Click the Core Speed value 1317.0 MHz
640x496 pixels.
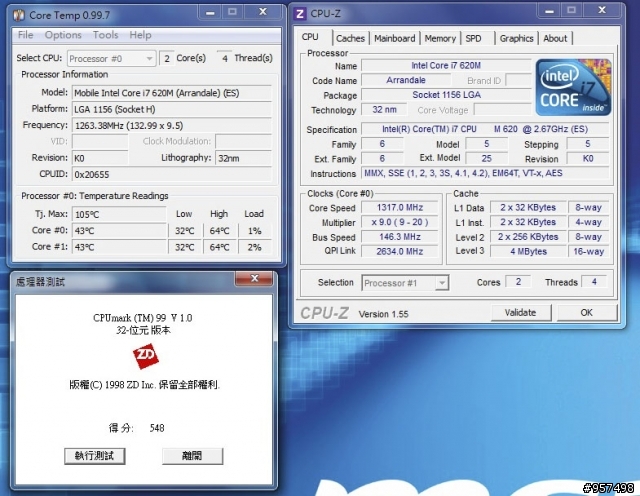coord(400,208)
